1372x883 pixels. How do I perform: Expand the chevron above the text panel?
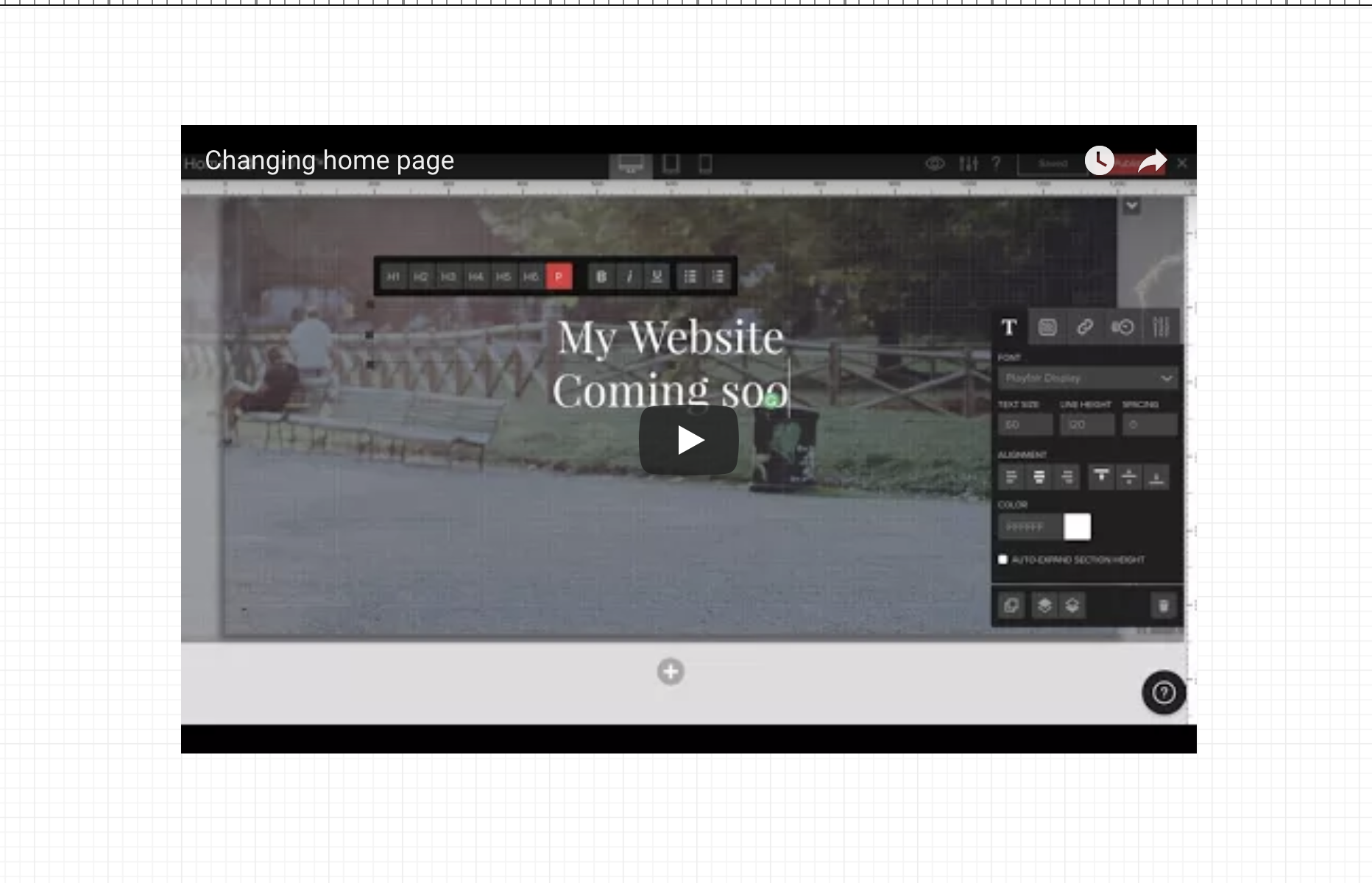tap(1132, 206)
